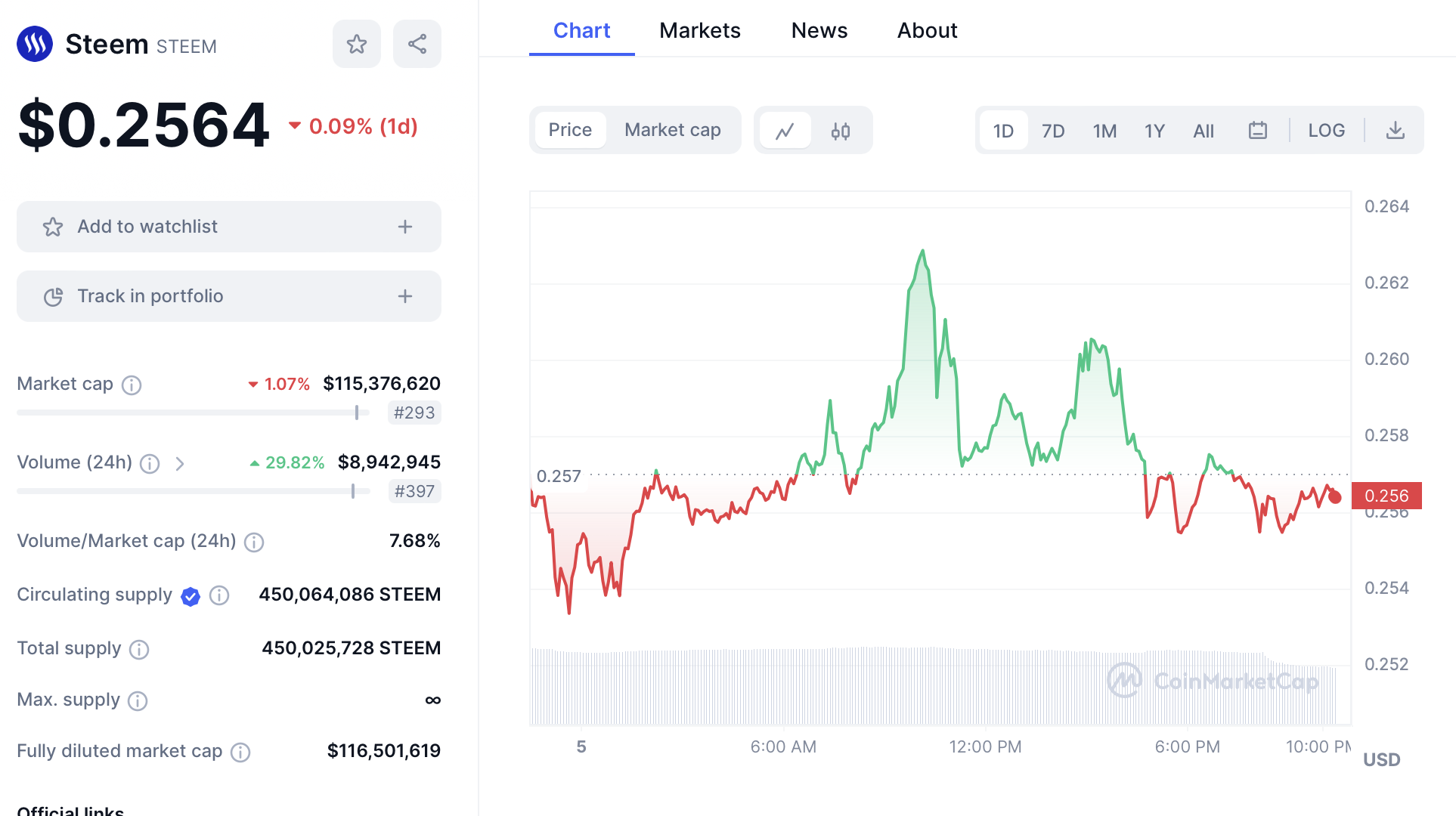Click info icon next to Max. supply

point(138,701)
